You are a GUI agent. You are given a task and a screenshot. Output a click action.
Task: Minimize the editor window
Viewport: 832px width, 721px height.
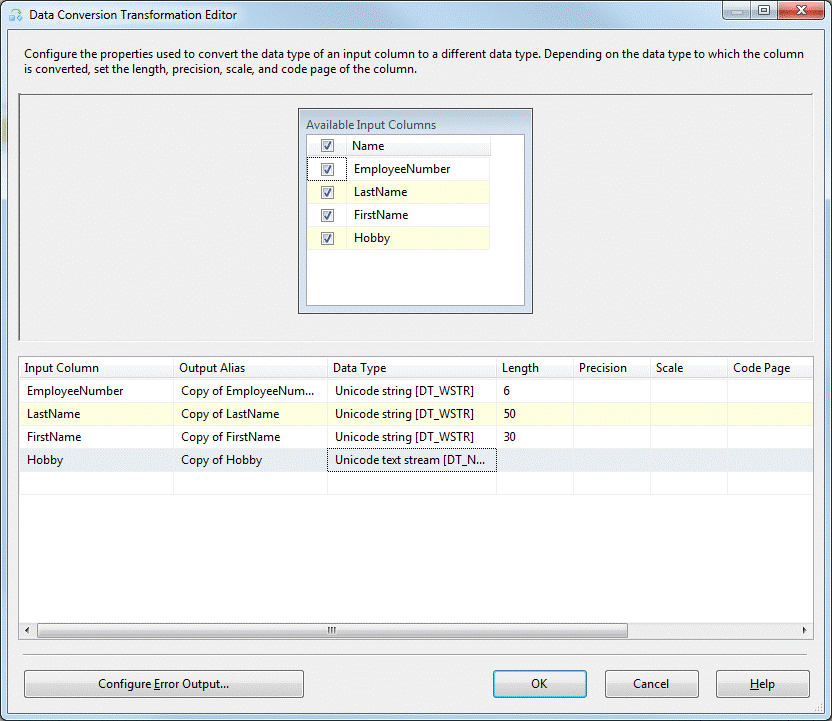(x=736, y=11)
